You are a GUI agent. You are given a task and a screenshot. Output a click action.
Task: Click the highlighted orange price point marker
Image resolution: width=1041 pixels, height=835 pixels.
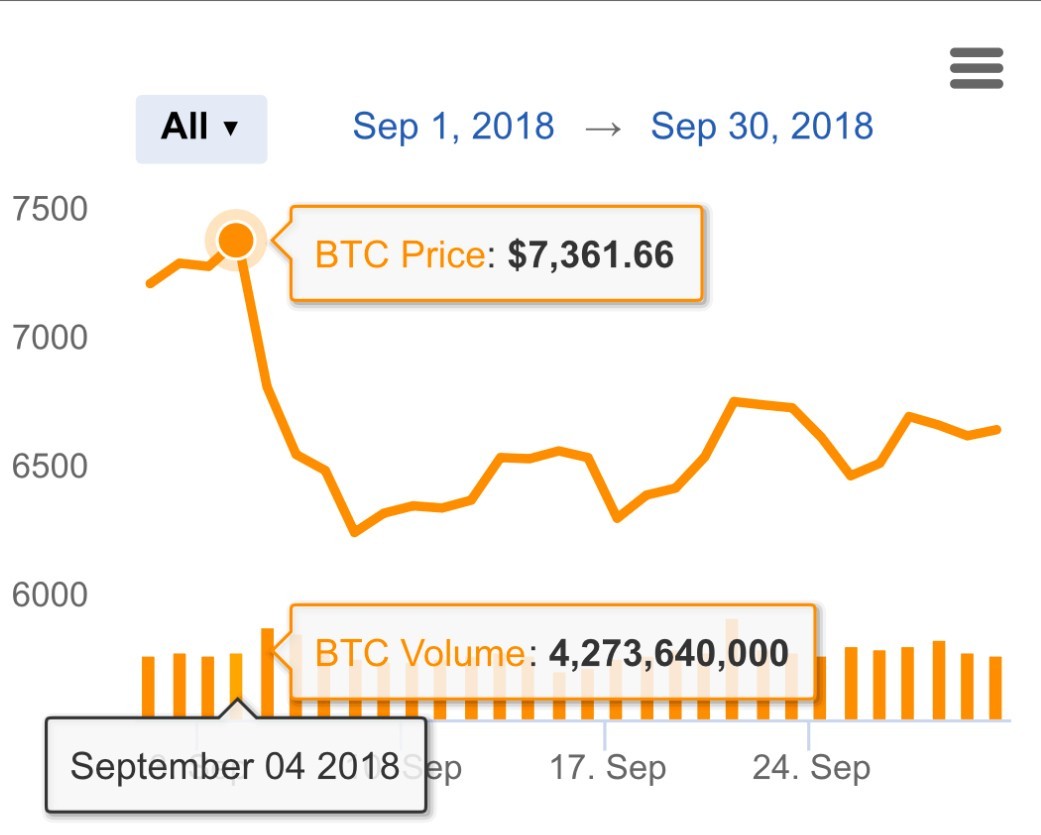[236, 240]
